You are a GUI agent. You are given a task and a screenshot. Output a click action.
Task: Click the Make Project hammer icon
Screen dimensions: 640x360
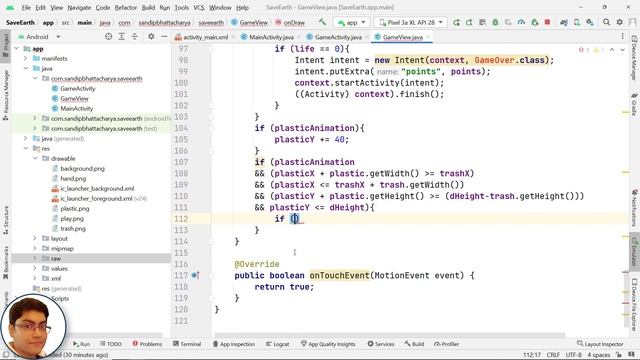pos(322,22)
